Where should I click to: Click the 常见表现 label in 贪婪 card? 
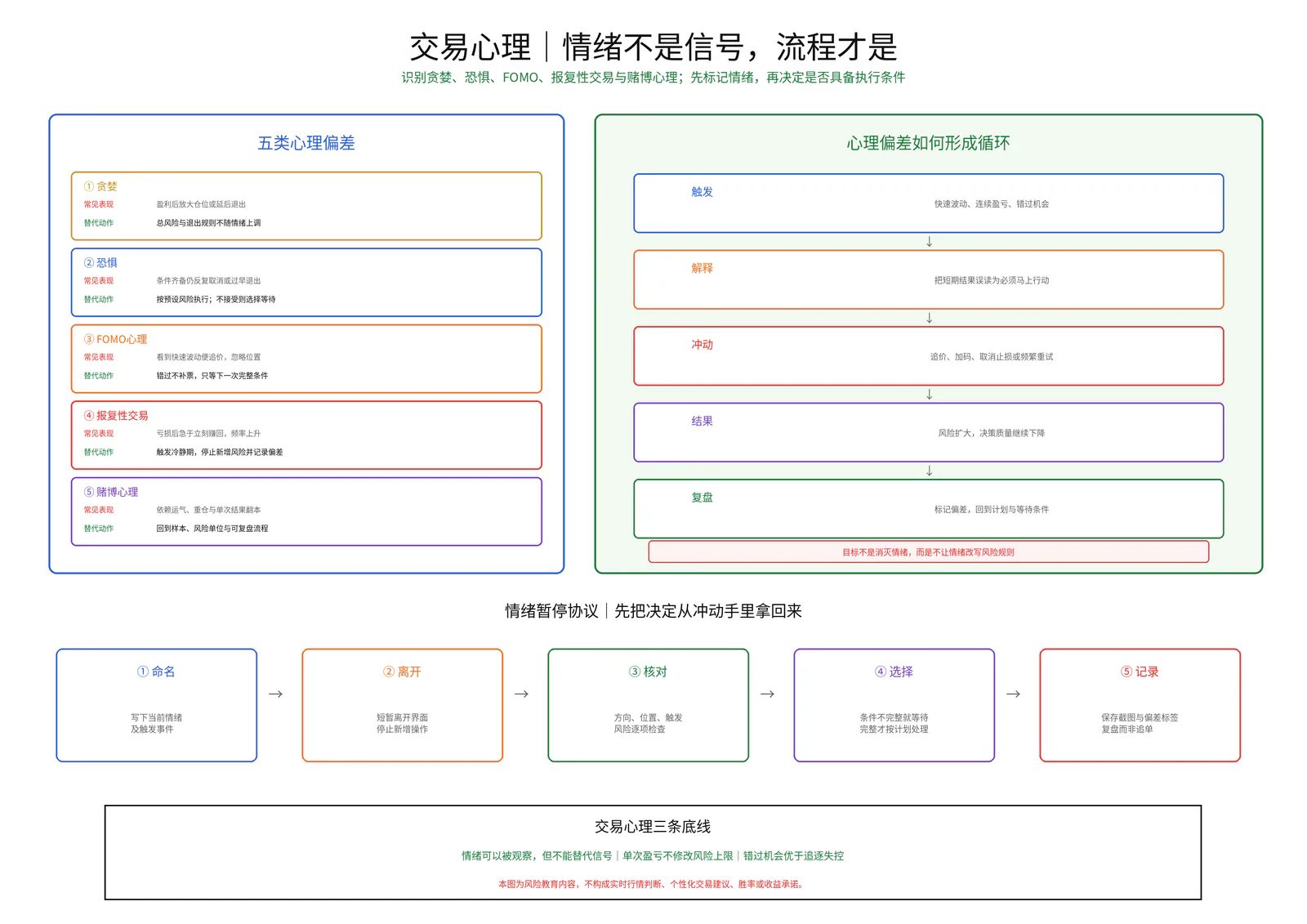click(x=99, y=204)
